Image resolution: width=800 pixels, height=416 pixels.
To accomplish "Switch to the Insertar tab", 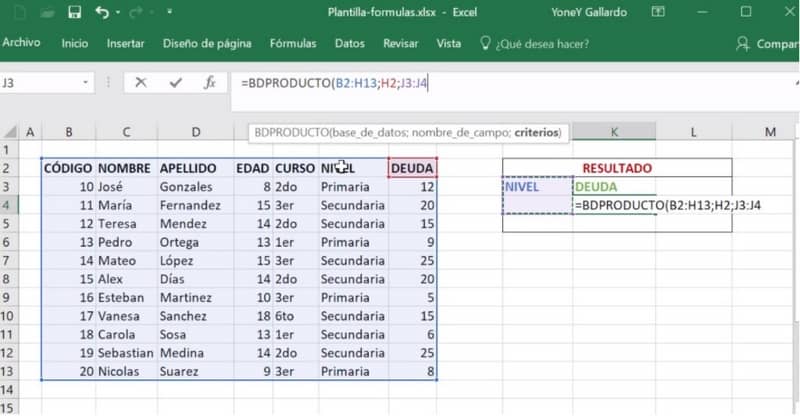I will [125, 44].
